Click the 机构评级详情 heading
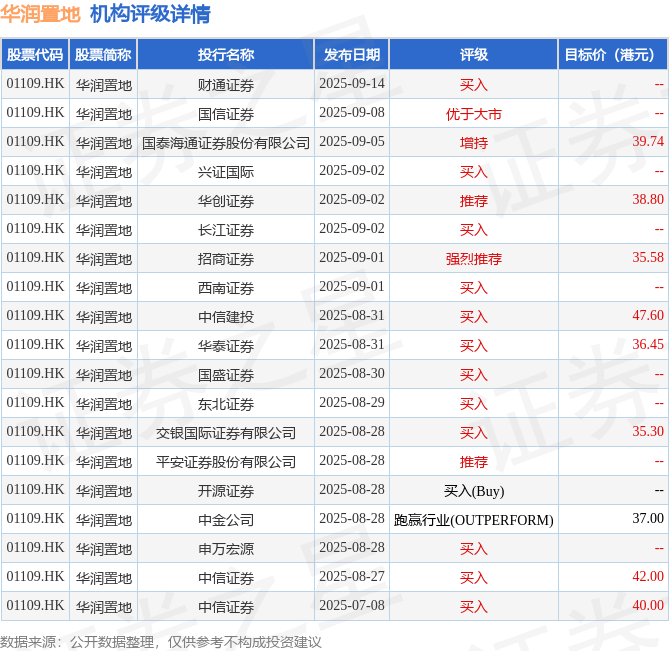The width and height of the screenshot is (669, 651). coord(150,14)
